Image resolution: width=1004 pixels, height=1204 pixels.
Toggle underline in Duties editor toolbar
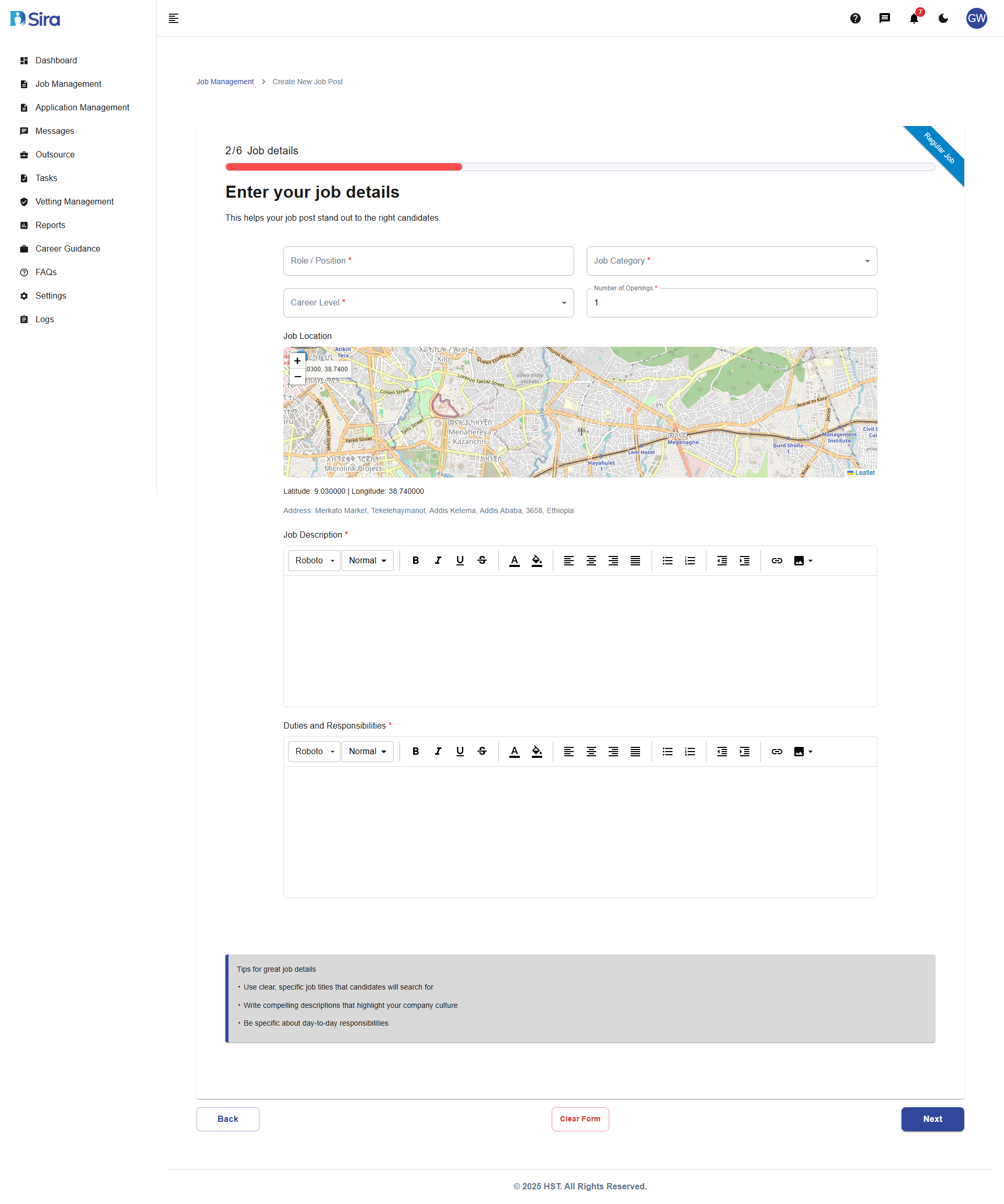click(460, 751)
